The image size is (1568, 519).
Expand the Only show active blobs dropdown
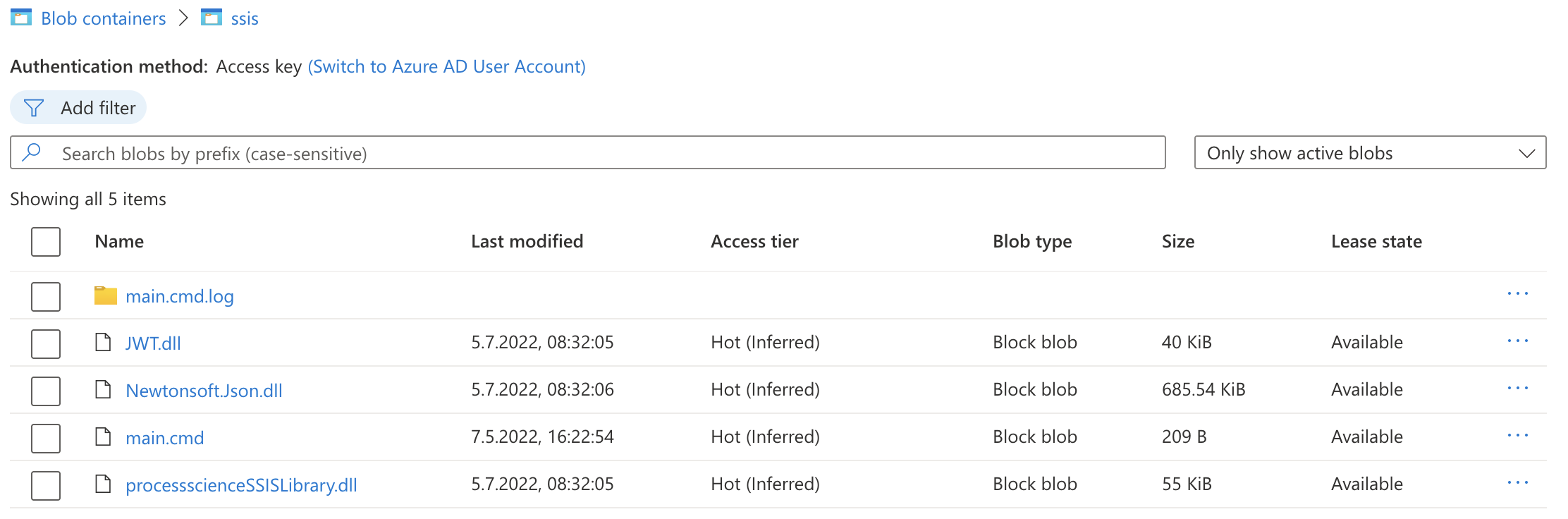pos(1370,152)
